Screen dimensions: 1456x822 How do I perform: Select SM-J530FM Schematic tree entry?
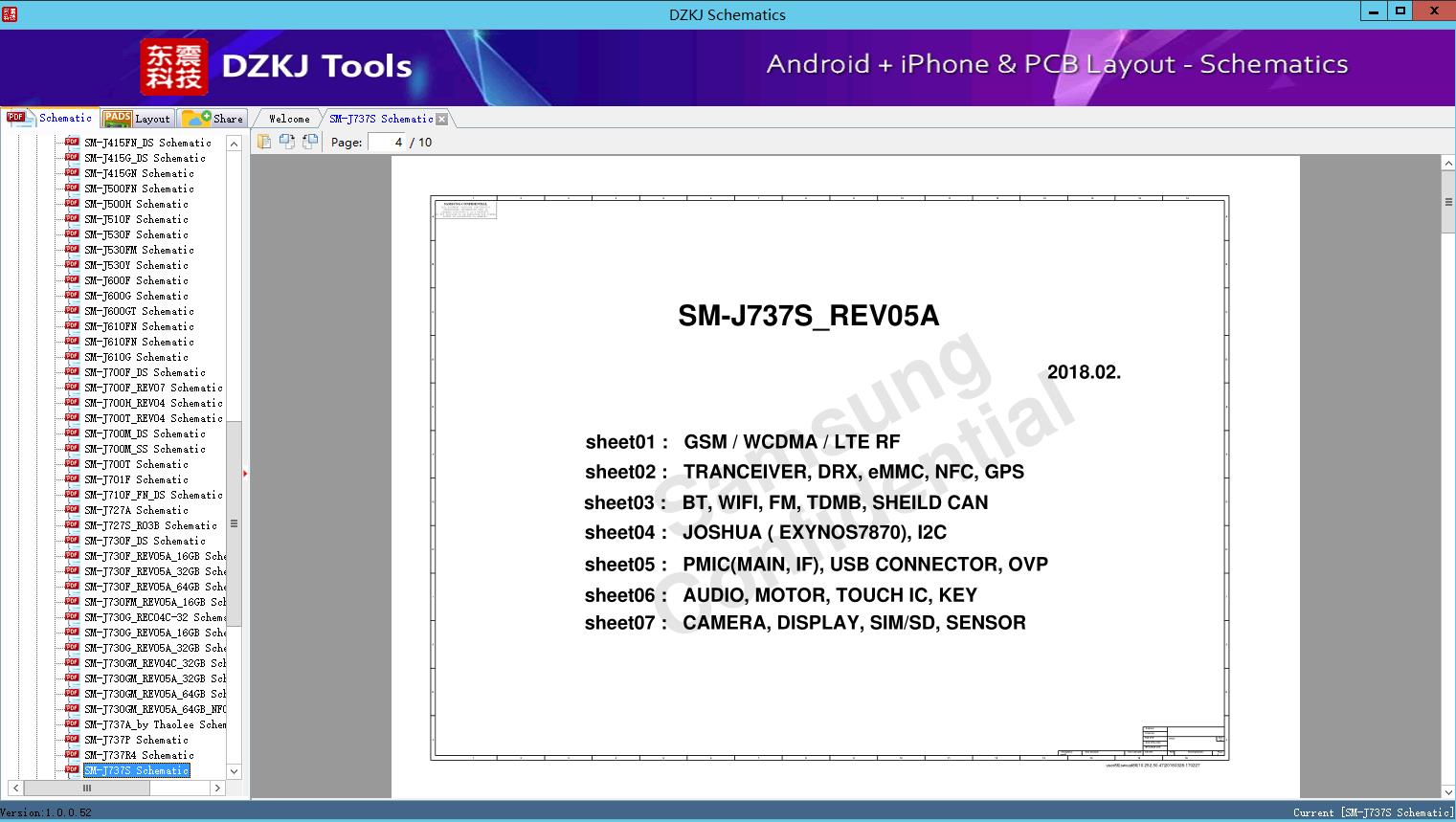pyautogui.click(x=139, y=250)
